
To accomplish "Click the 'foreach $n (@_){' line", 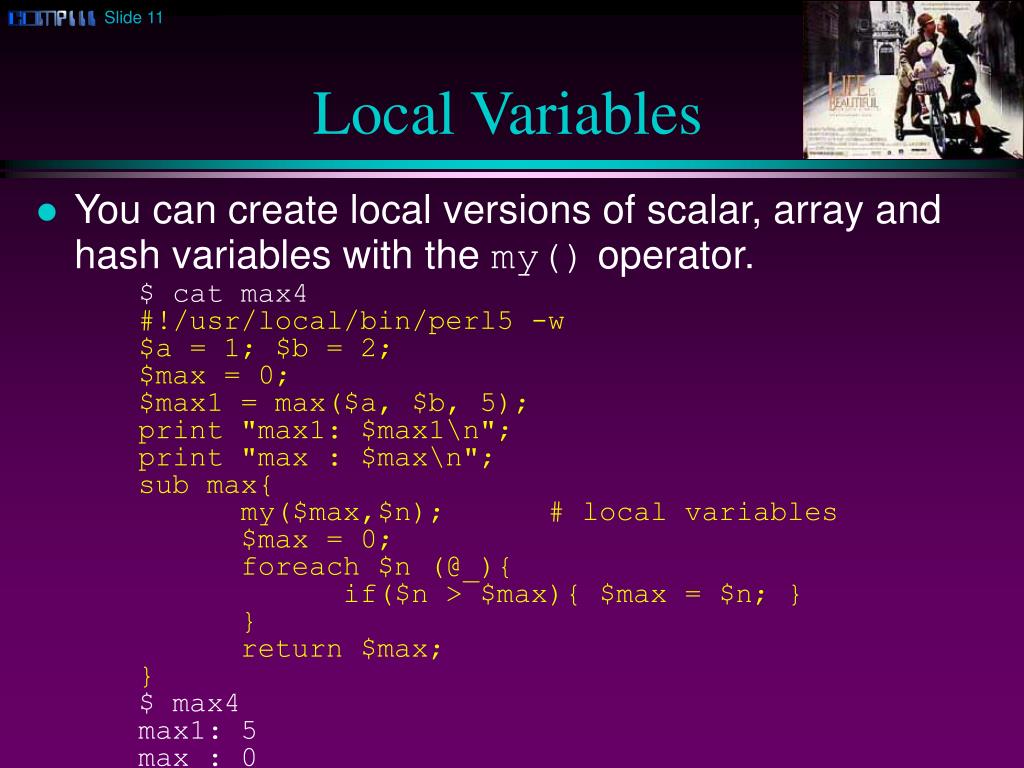I will coord(376,567).
